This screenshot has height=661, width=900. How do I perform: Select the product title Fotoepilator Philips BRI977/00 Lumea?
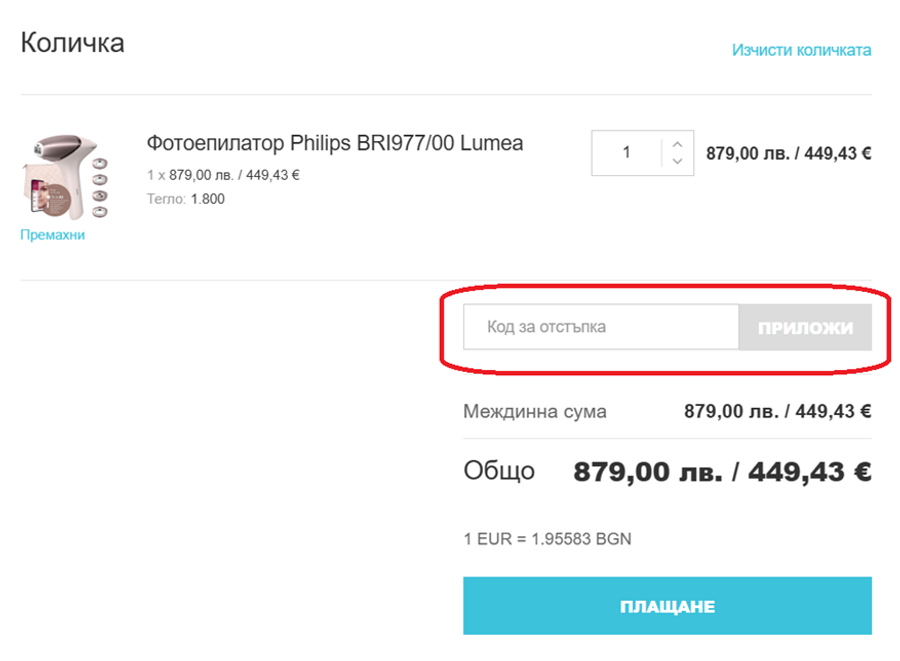coord(333,143)
